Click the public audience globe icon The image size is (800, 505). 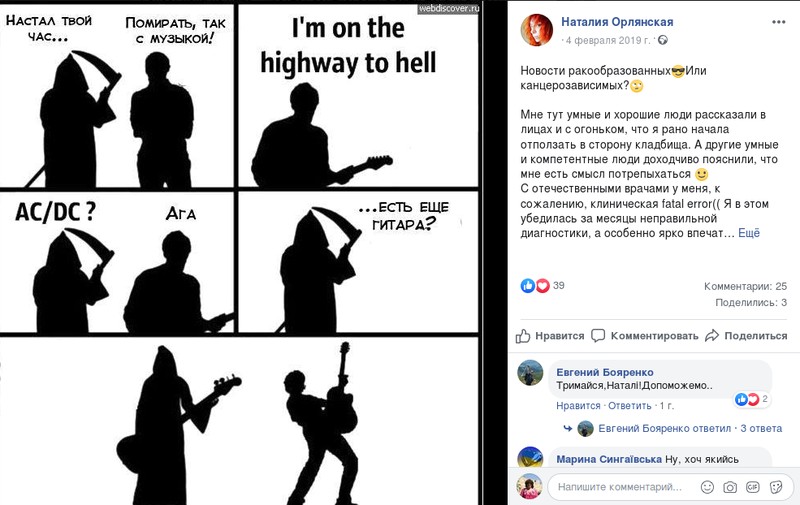[x=662, y=40]
